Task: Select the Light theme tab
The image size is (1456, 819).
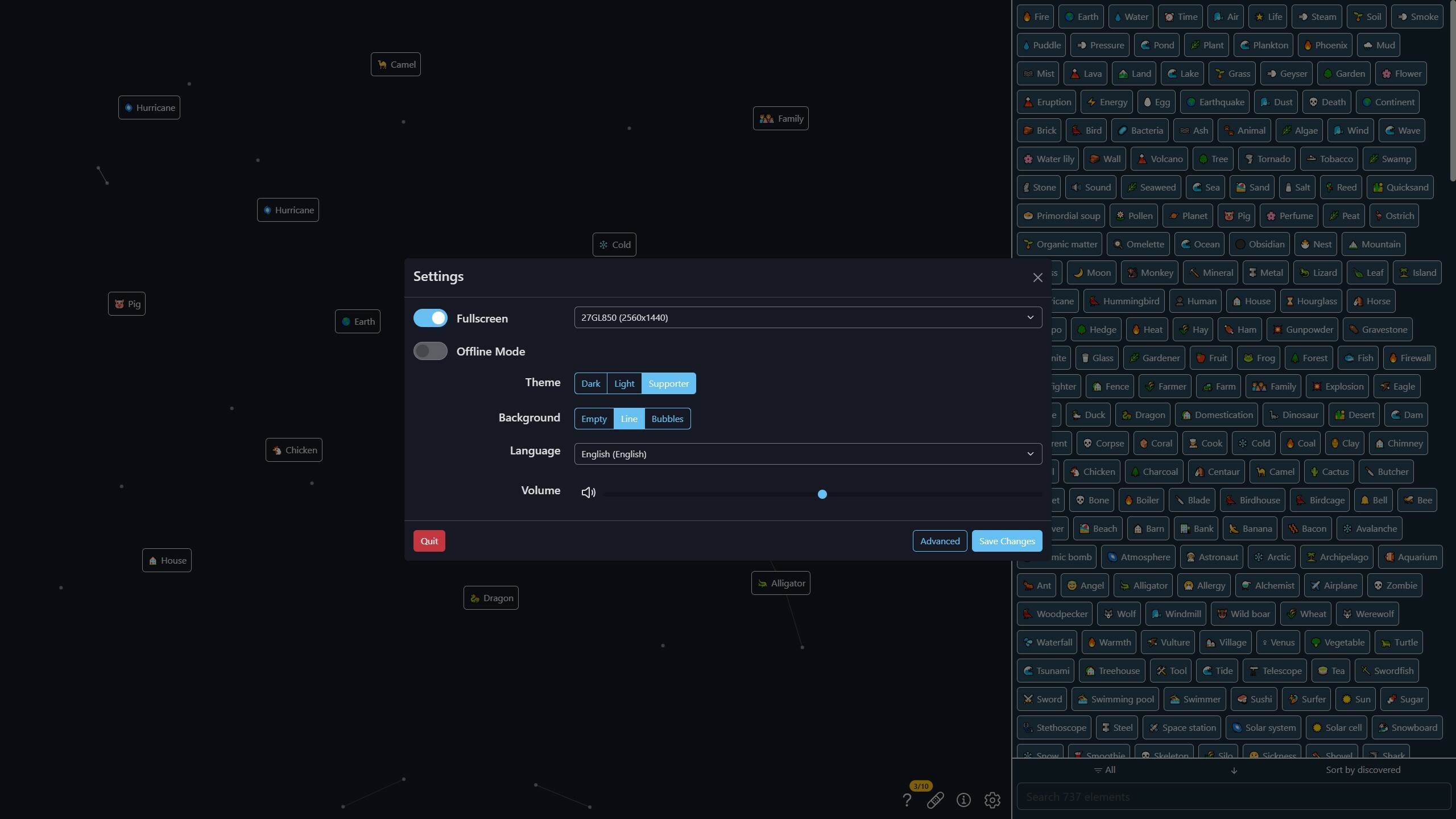Action: pyautogui.click(x=624, y=383)
